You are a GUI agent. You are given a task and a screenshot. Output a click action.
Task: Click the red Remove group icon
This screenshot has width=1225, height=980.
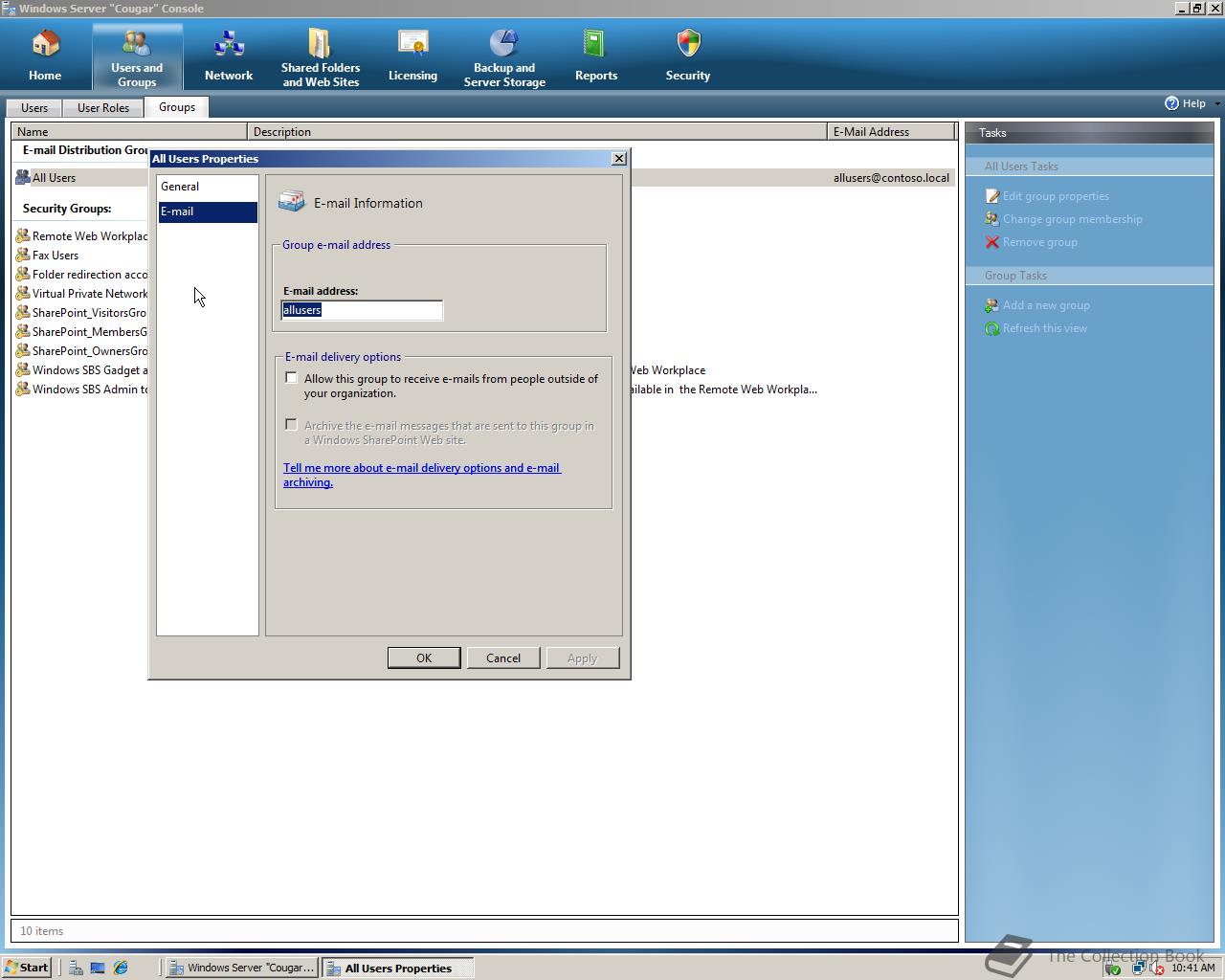(x=992, y=242)
